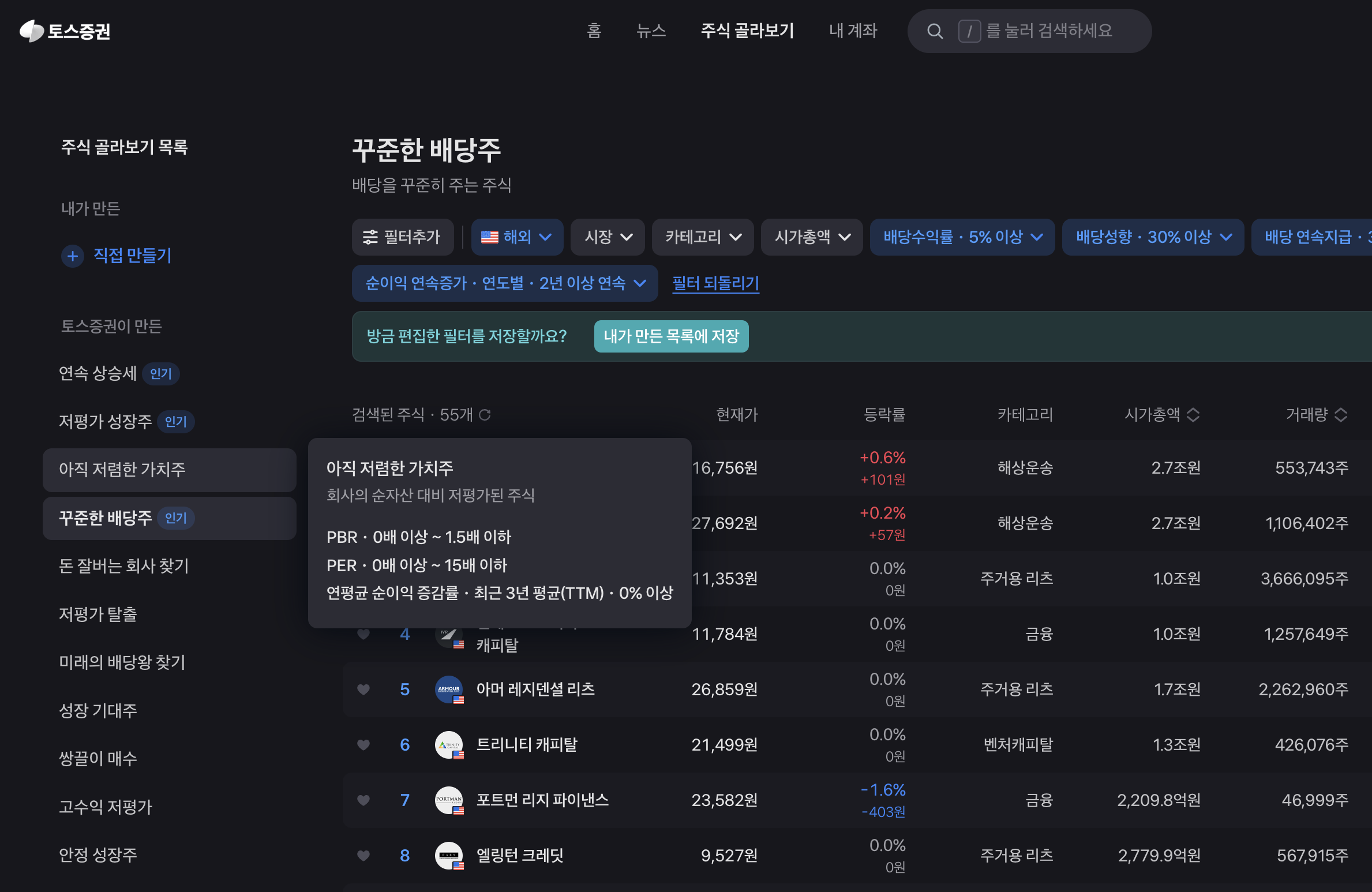Click the 토스증권 logo
This screenshot has width=1372, height=892.
tap(65, 31)
